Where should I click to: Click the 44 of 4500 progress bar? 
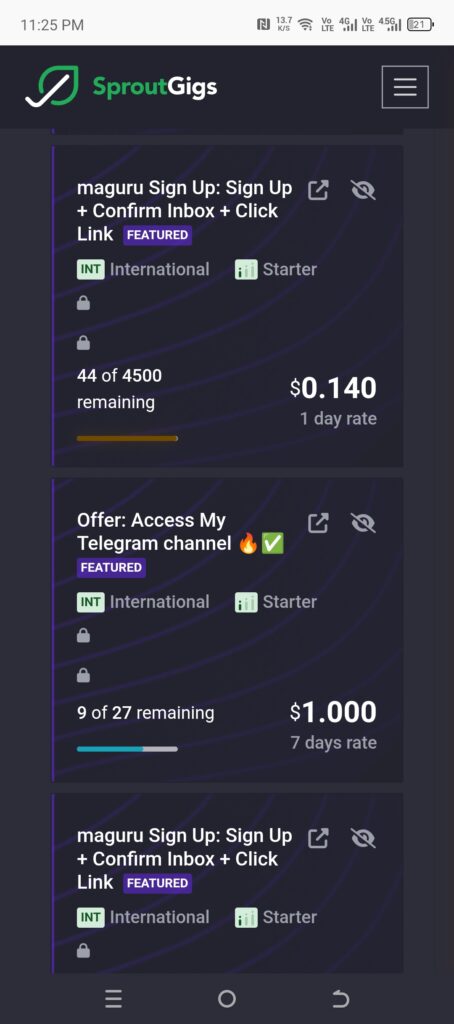tap(127, 439)
